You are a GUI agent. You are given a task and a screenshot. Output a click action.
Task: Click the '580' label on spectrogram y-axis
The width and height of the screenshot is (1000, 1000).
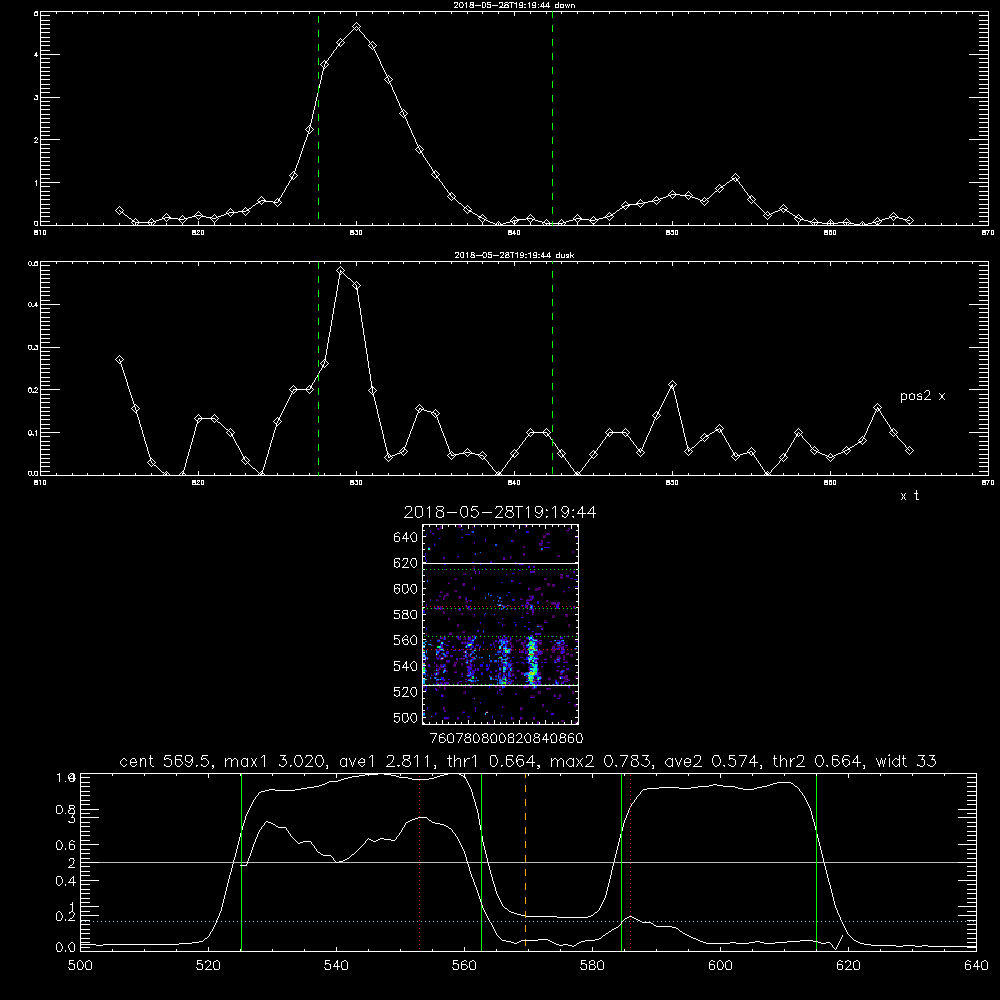coord(406,615)
